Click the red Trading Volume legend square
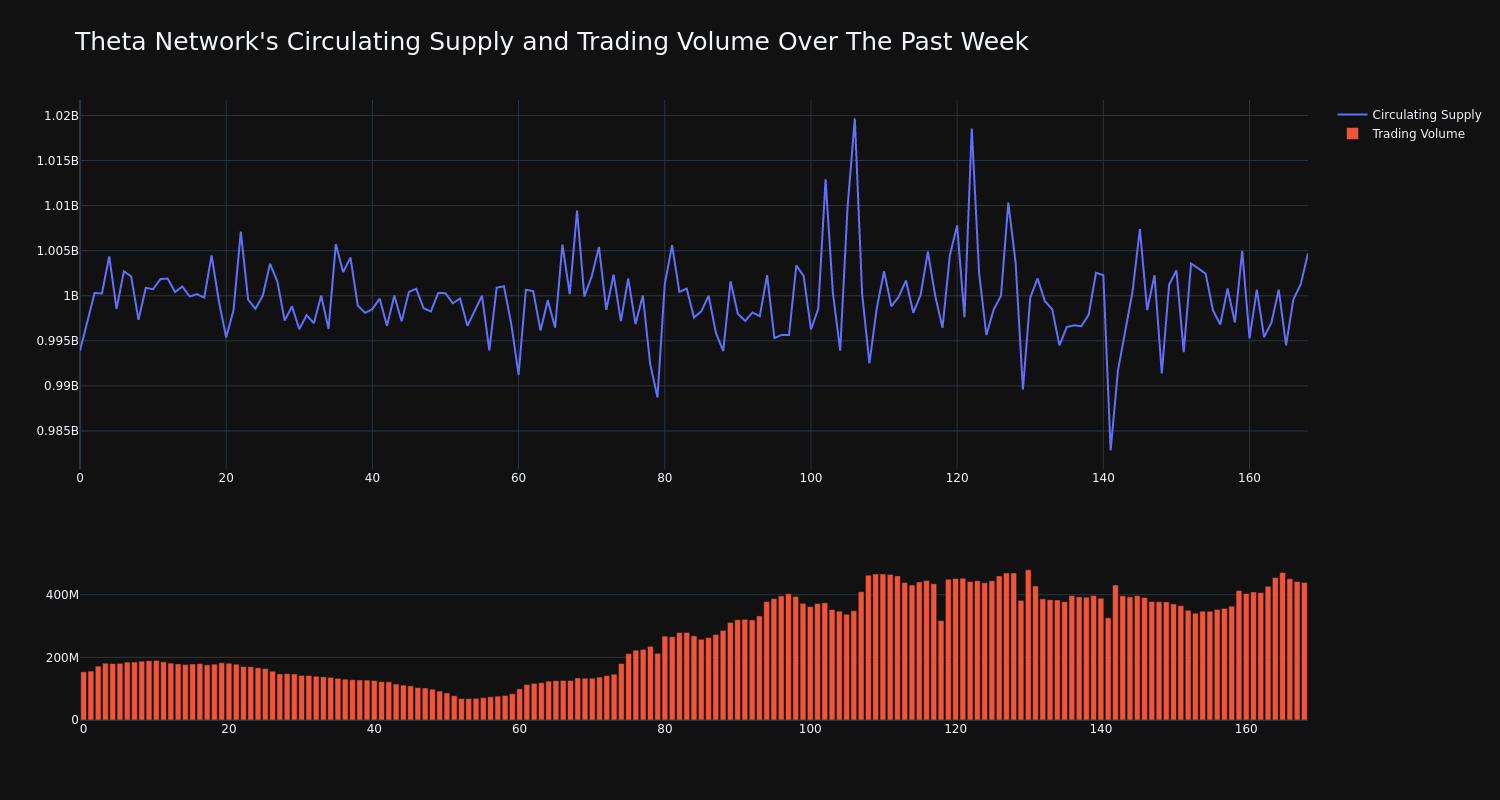 (x=1352, y=134)
